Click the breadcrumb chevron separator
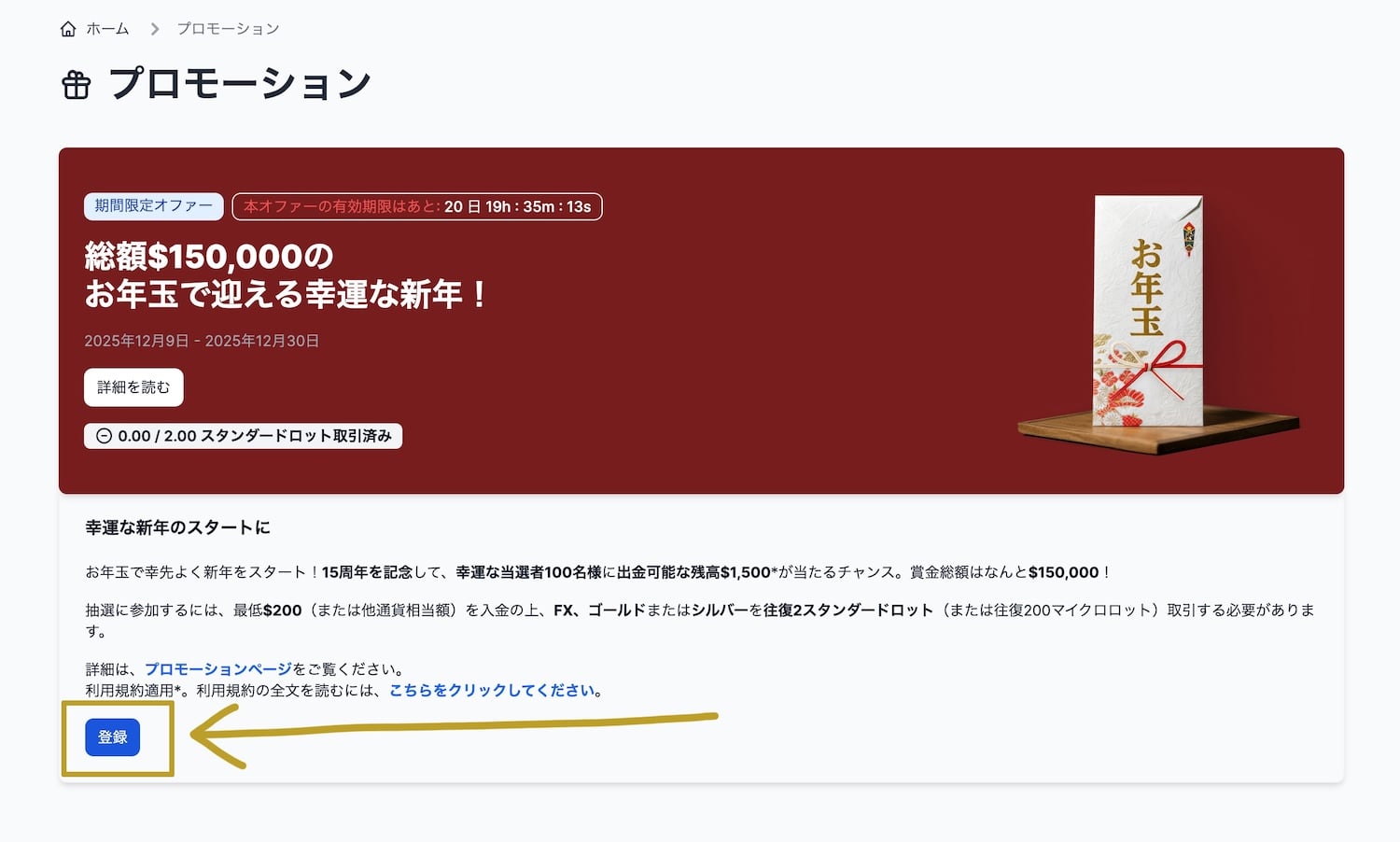 click(155, 29)
